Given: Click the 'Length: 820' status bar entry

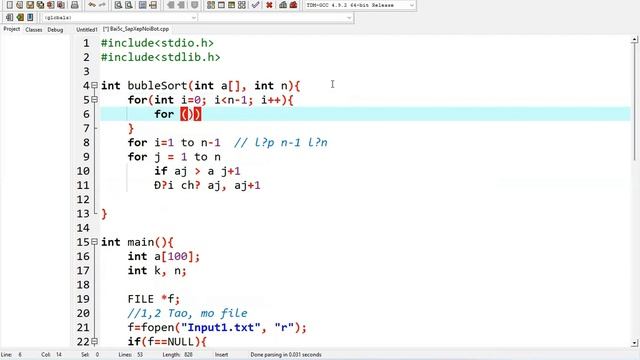Looking at the screenshot, I should tap(178, 355).
